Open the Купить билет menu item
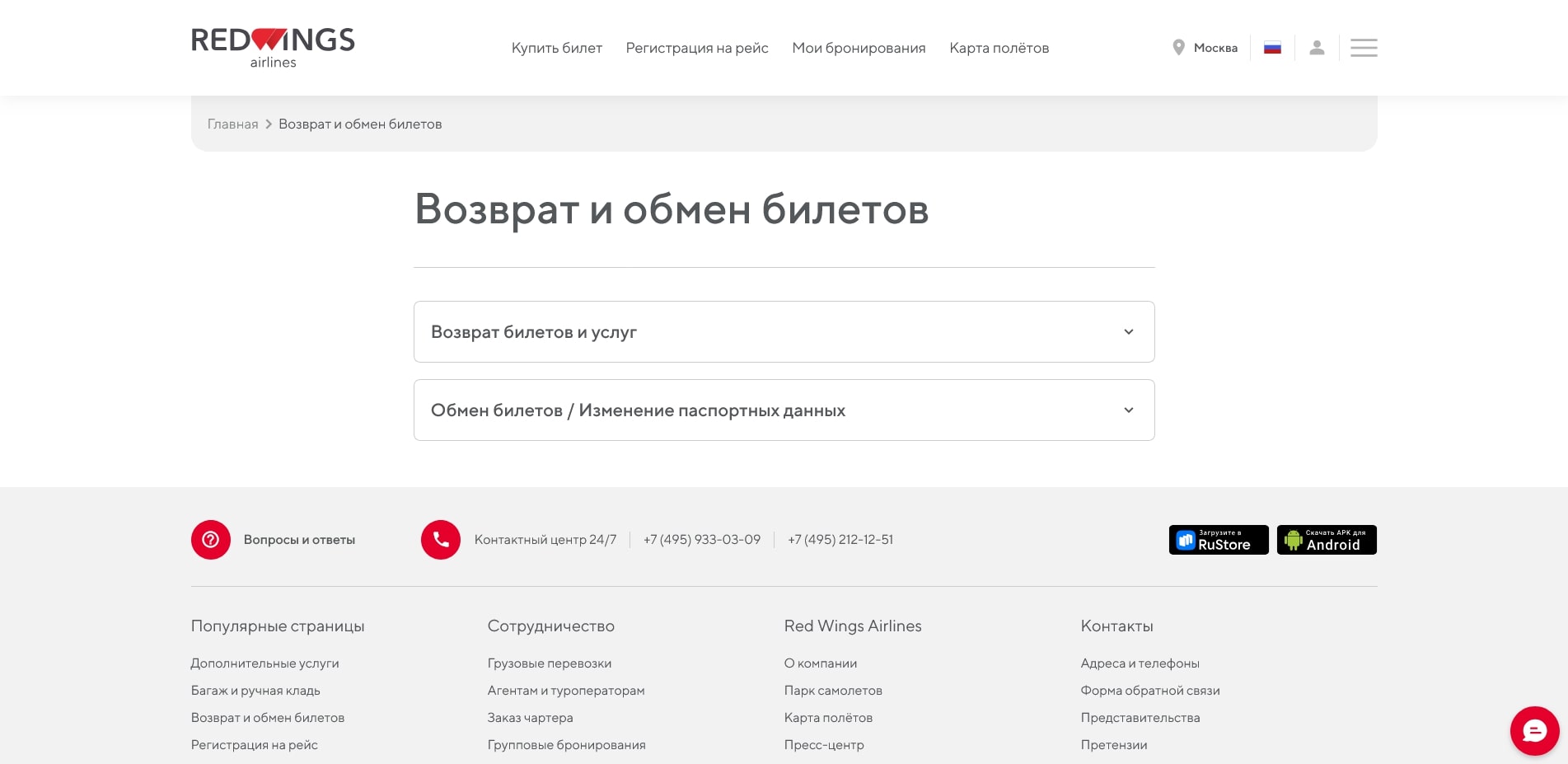Viewport: 1568px width, 764px height. 557,47
